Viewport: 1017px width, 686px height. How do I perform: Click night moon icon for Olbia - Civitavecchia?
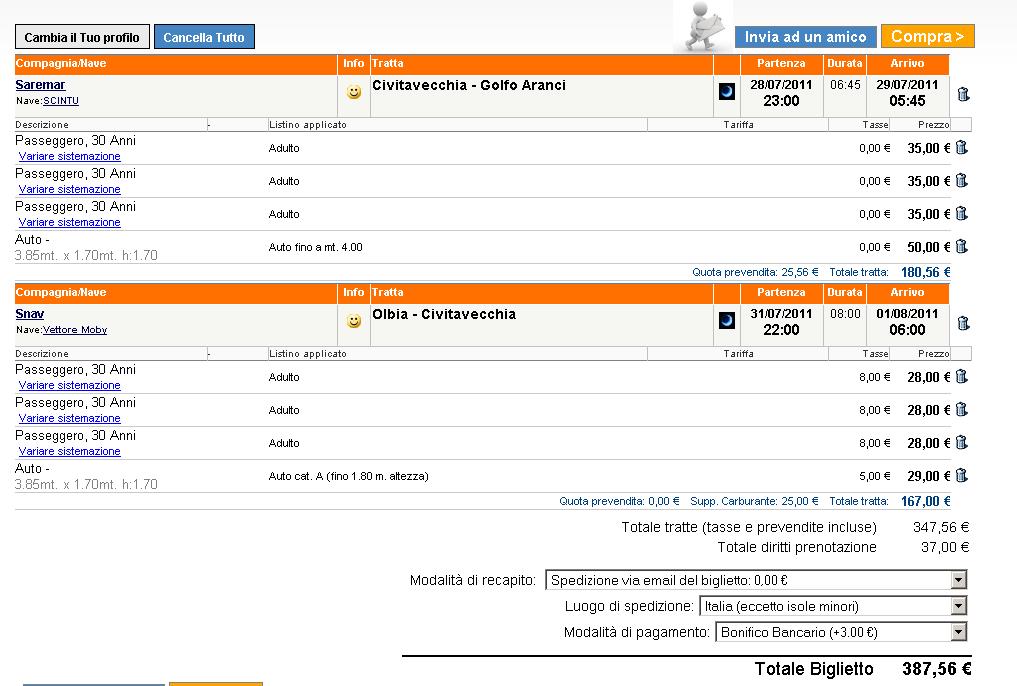pos(726,320)
